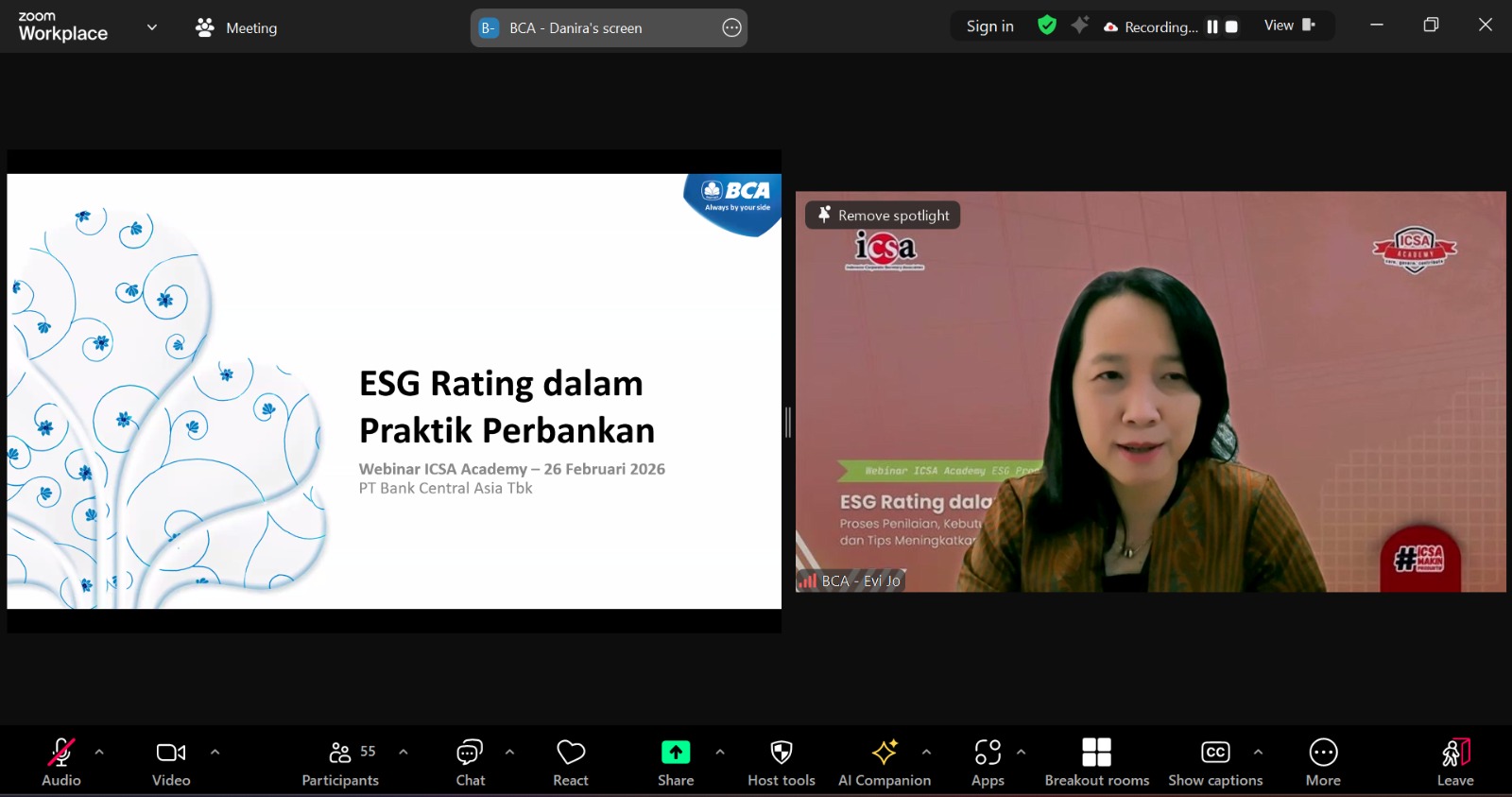Stop the recording
This screenshot has height=797, width=1512.
click(x=1231, y=27)
